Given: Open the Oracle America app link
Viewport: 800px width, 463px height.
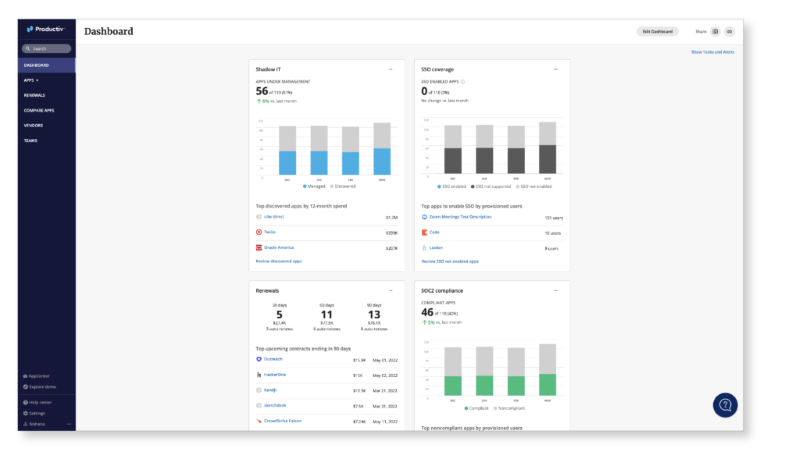Looking at the screenshot, I should 279,248.
